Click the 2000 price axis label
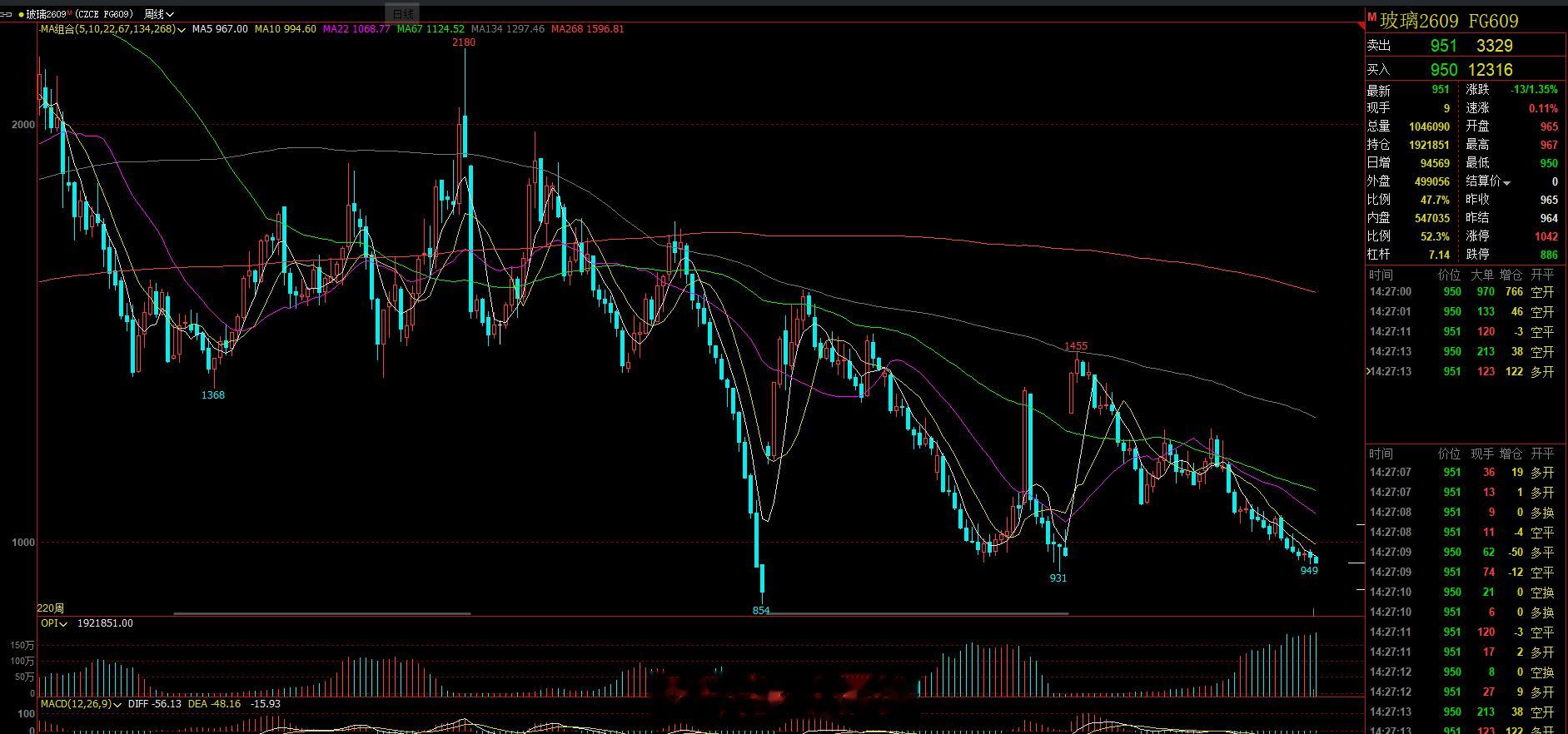 [23, 125]
